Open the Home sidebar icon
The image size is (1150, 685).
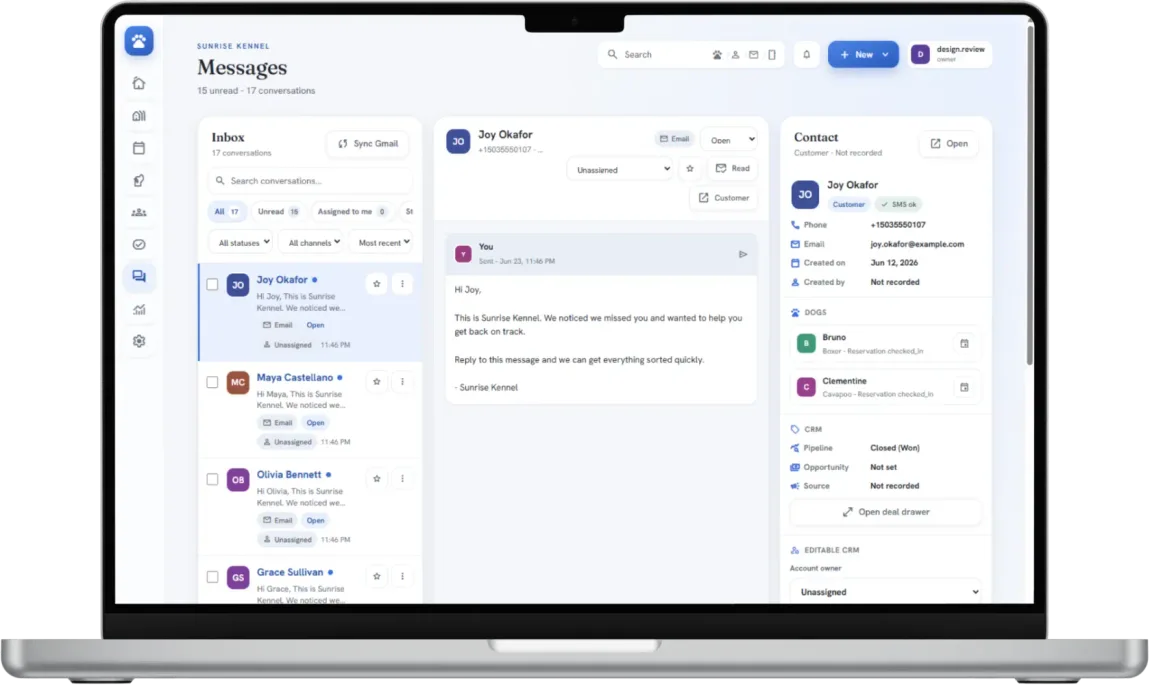point(139,83)
